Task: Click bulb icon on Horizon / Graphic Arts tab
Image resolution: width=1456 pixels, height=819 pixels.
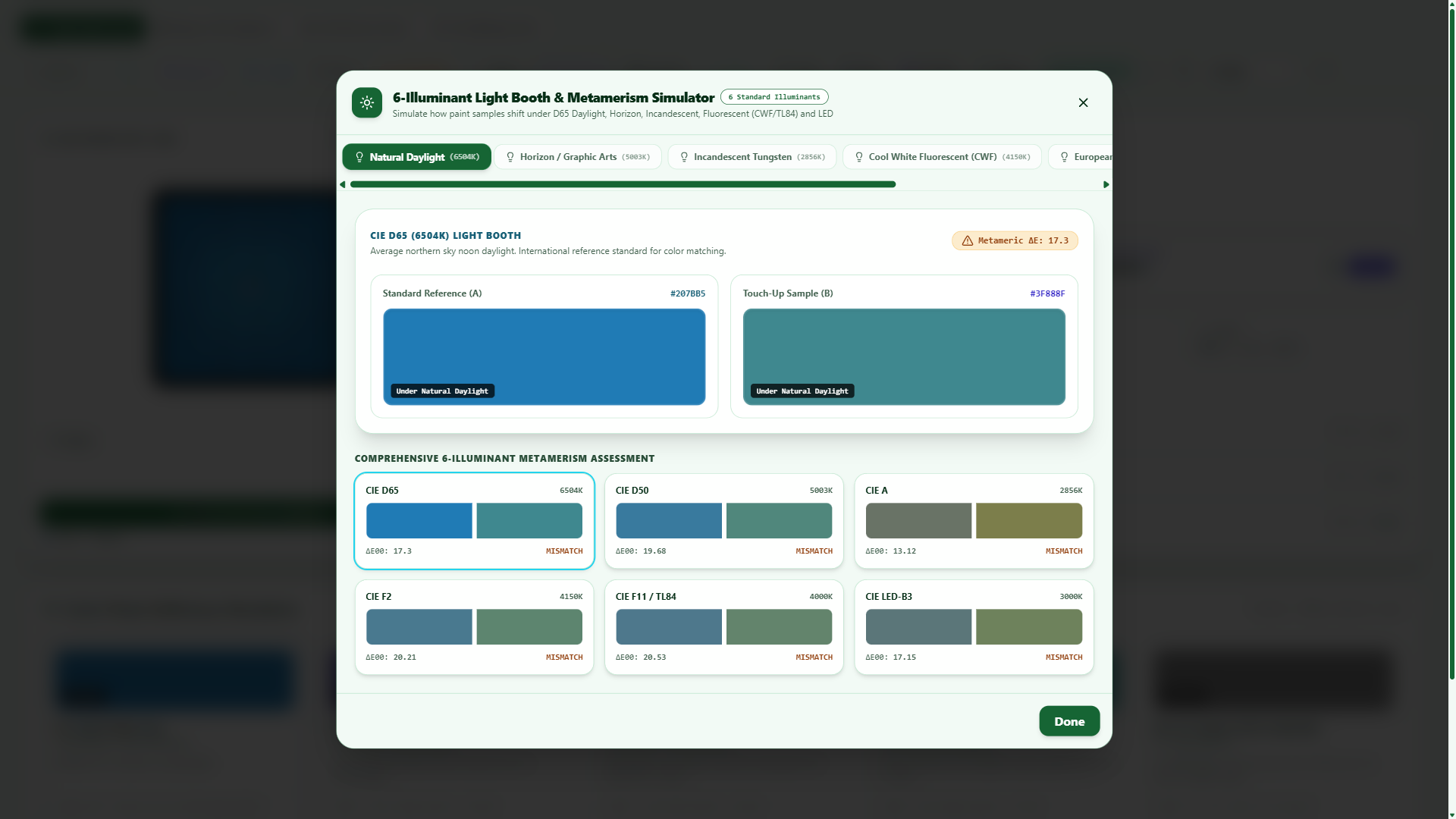Action: (x=510, y=157)
